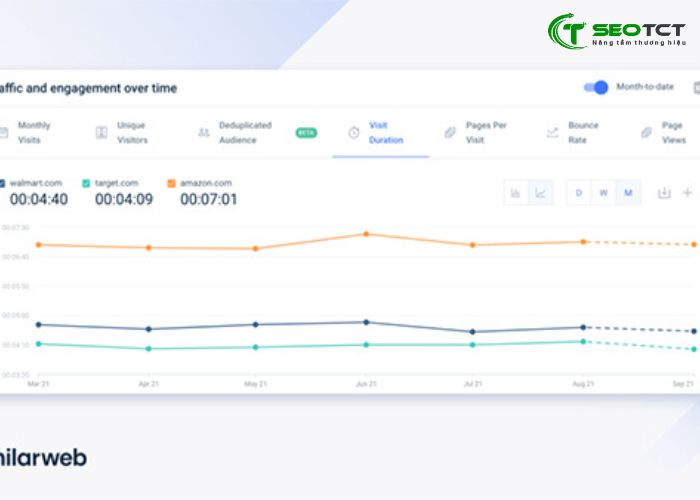Click the amazon.com 00:07:01 value
The image size is (700, 500).
click(209, 199)
